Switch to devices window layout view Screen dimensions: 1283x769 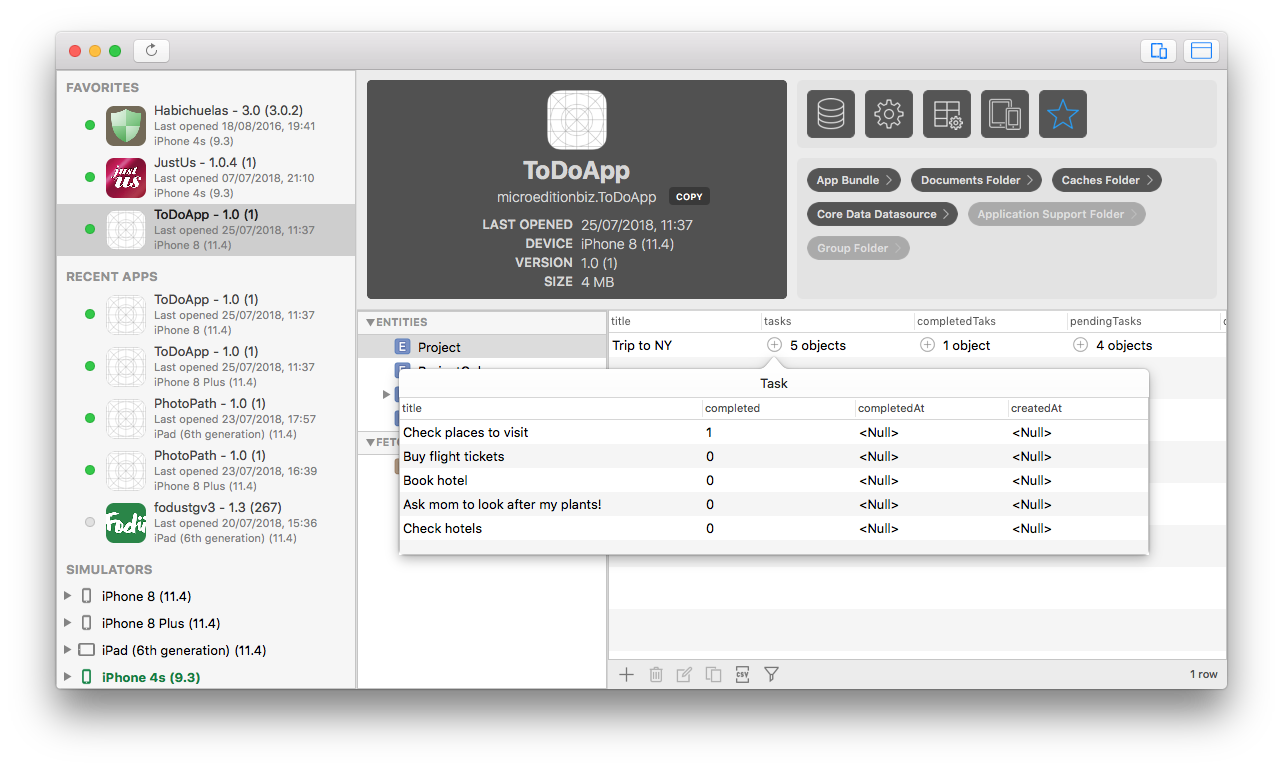tap(1159, 51)
